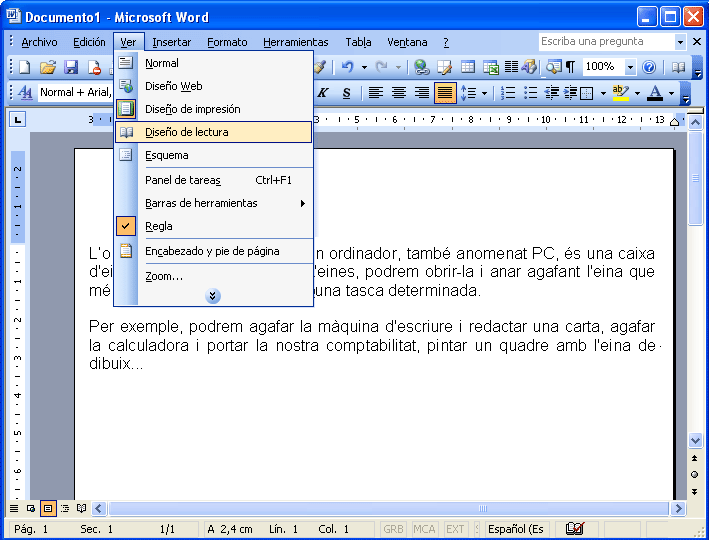Choose Esquema from the Ver menu
Image resolution: width=709 pixels, height=540 pixels.
coord(166,155)
